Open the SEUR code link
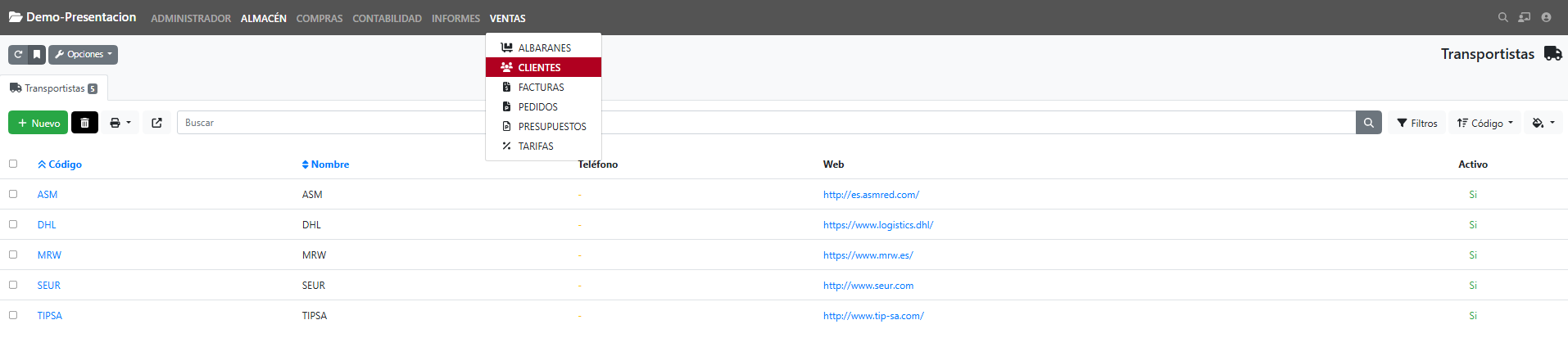Viewport: 1568px width, 338px height. coord(49,286)
